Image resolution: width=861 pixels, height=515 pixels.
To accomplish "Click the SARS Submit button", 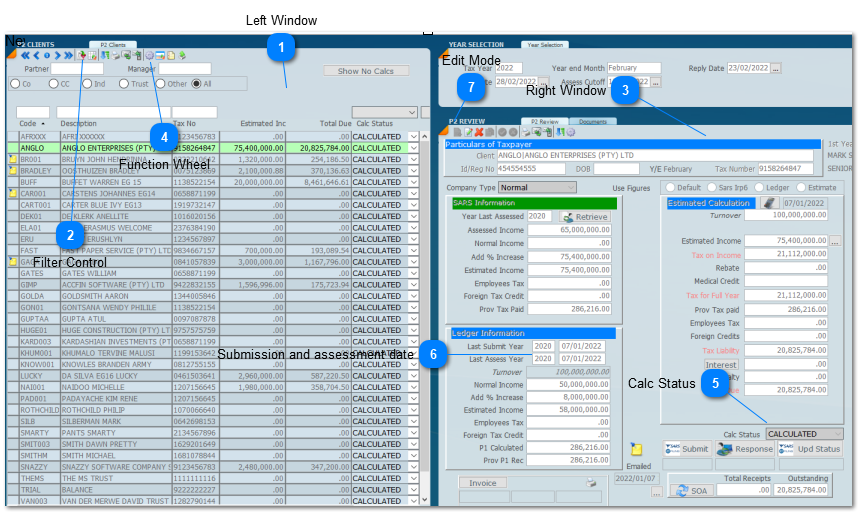I will pyautogui.click(x=685, y=450).
